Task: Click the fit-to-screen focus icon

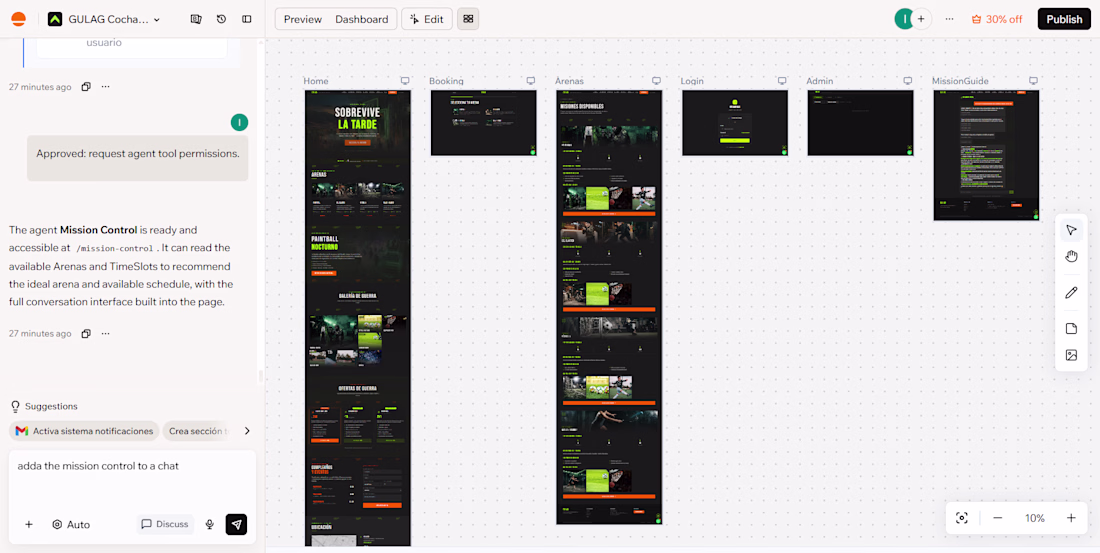Action: 962,518
